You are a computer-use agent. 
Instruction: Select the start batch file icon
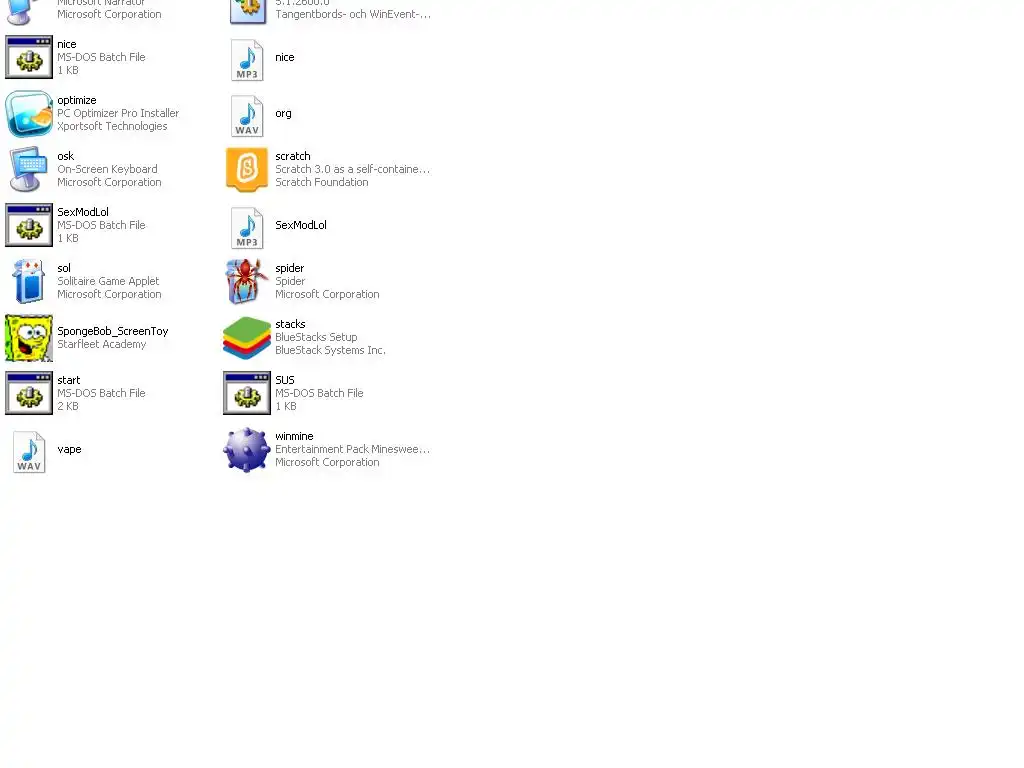click(x=29, y=393)
